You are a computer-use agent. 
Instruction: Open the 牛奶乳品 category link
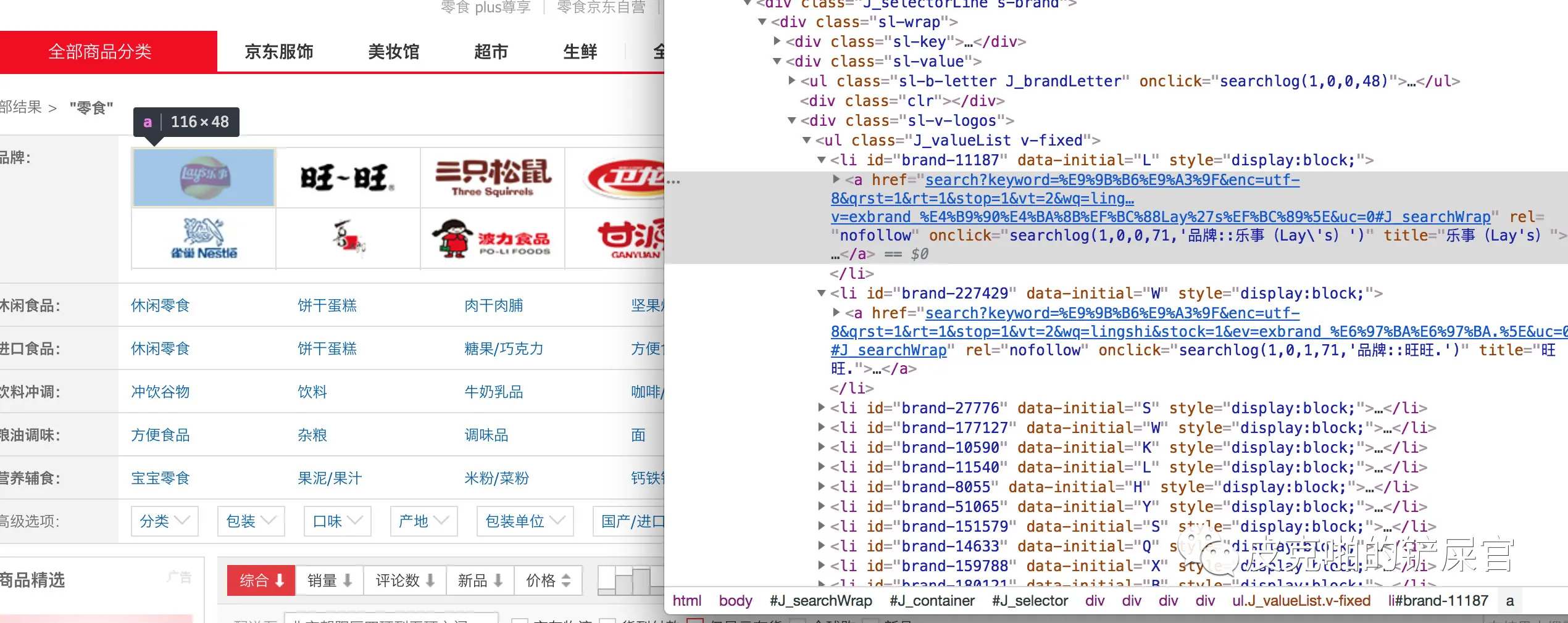(x=494, y=392)
